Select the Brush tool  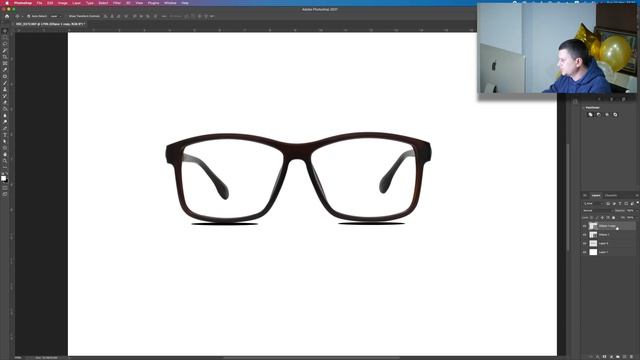click(5, 83)
